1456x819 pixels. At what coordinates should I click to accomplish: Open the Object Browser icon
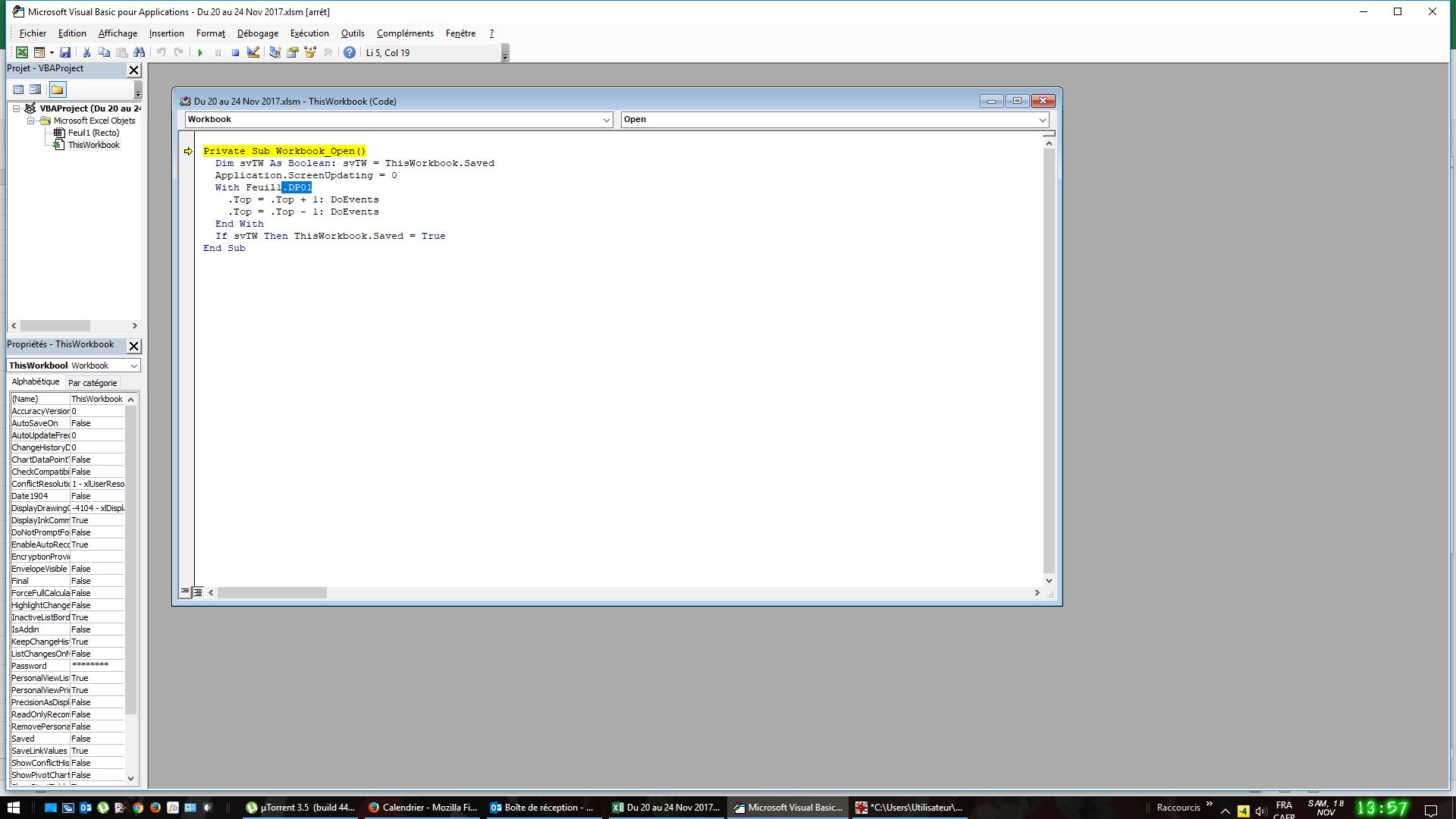[x=310, y=52]
